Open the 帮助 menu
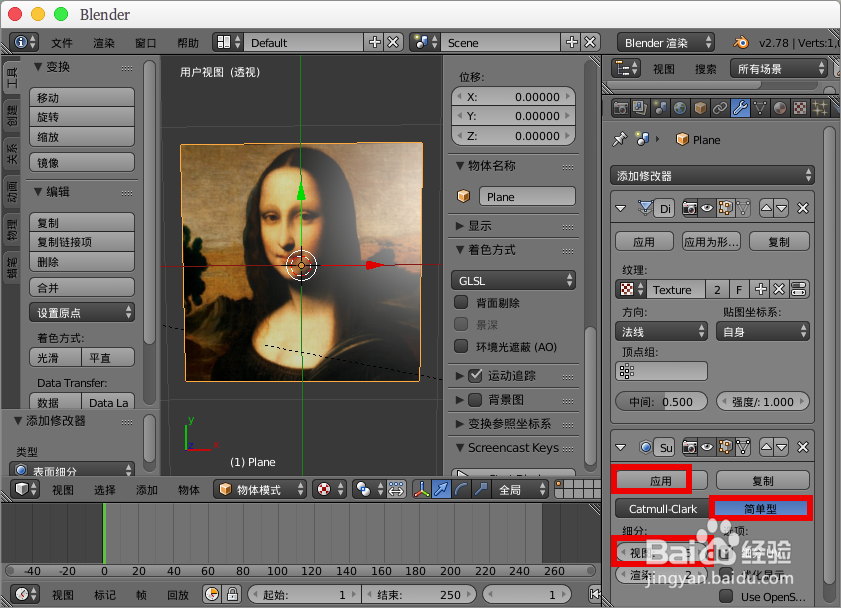 188,43
